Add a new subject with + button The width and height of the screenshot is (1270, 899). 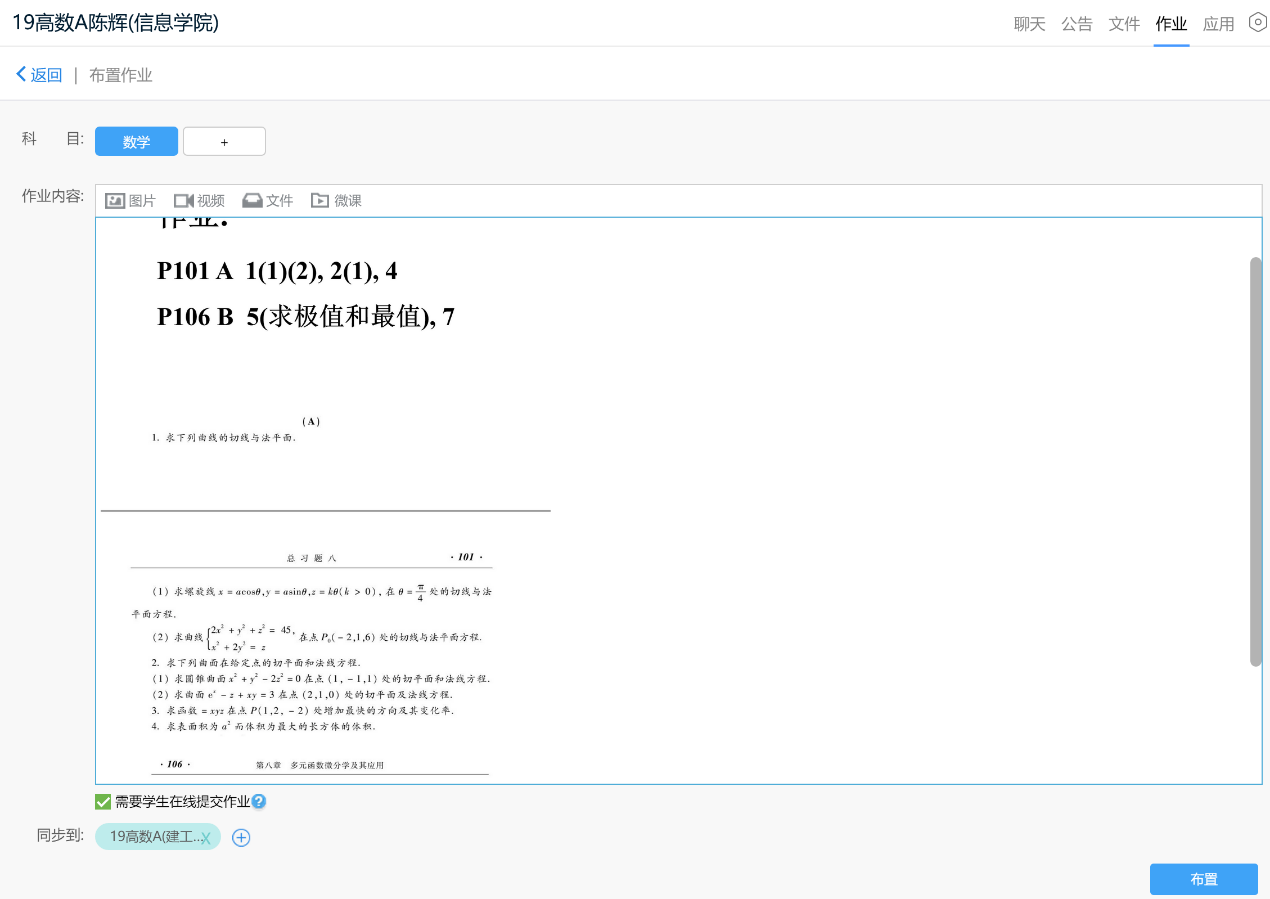tap(224, 142)
